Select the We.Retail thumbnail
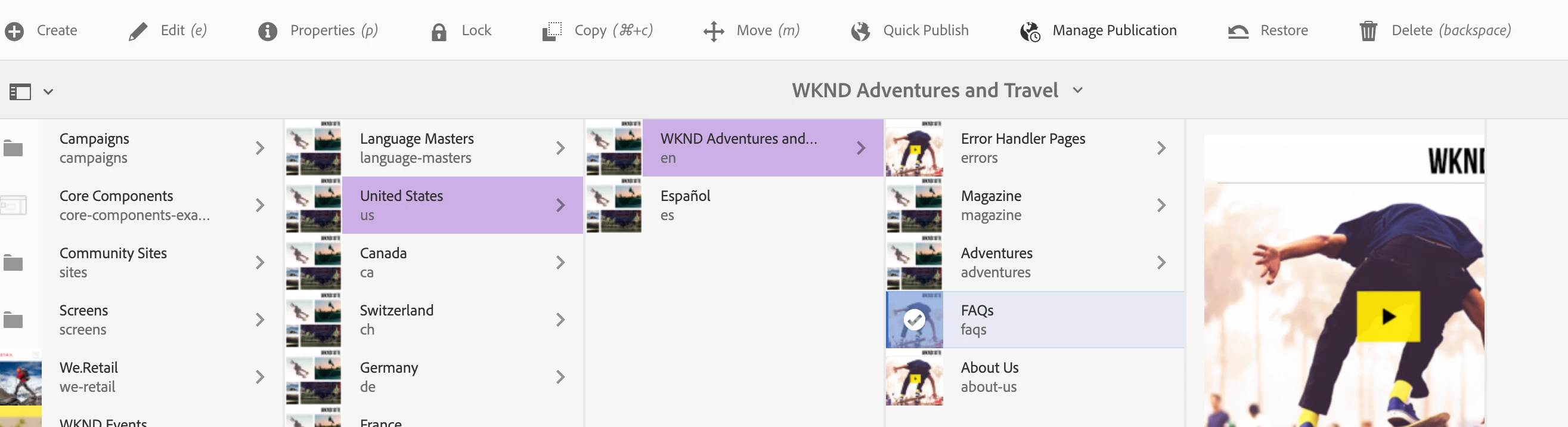This screenshot has height=427, width=1568. pos(21,377)
